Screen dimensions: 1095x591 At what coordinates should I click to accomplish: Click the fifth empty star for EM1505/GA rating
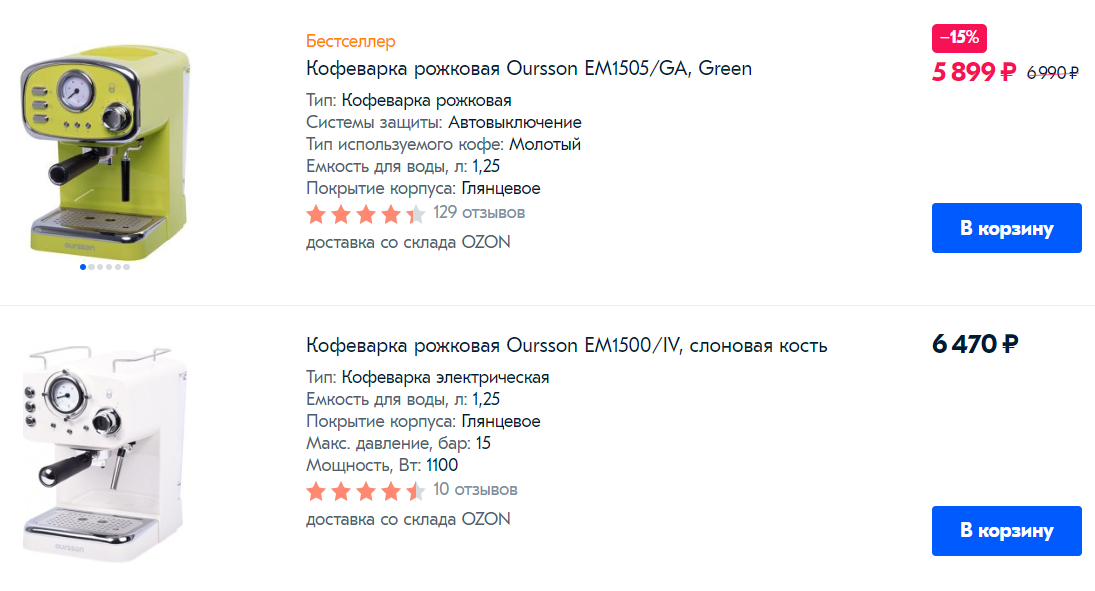pyautogui.click(x=416, y=213)
